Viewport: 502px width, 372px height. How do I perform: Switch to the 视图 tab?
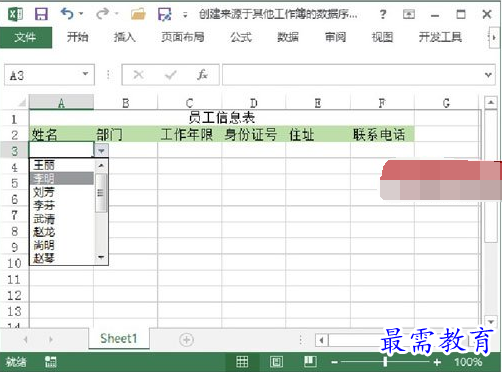(x=382, y=37)
